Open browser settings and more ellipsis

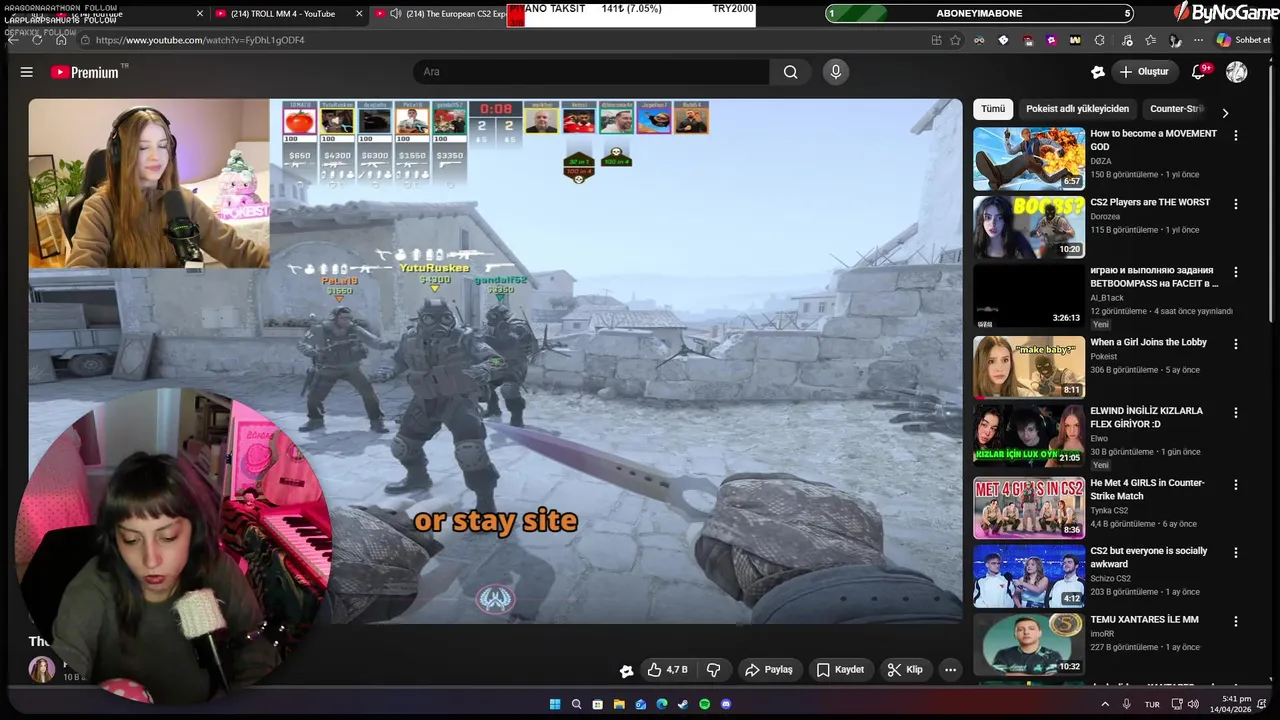point(1199,40)
